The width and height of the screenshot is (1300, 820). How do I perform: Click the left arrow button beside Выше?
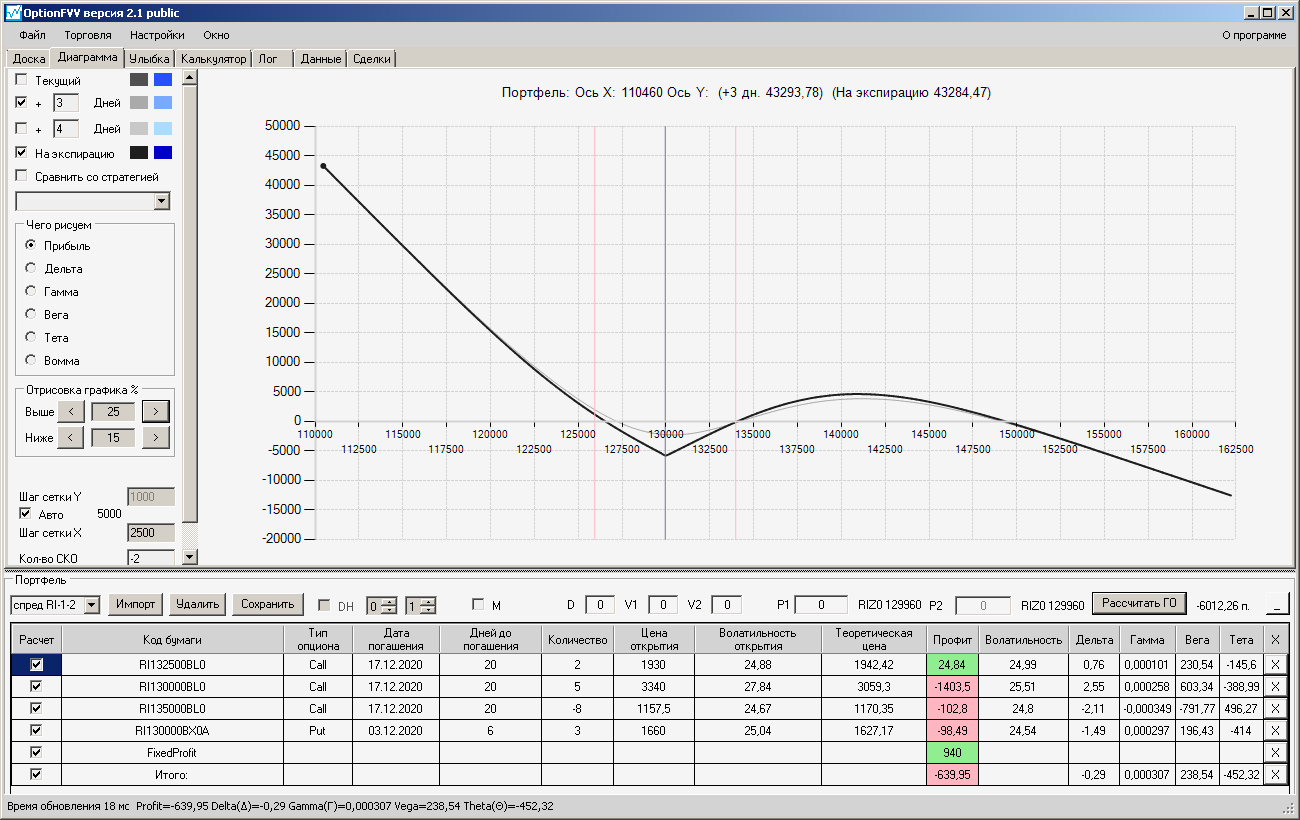pos(70,411)
